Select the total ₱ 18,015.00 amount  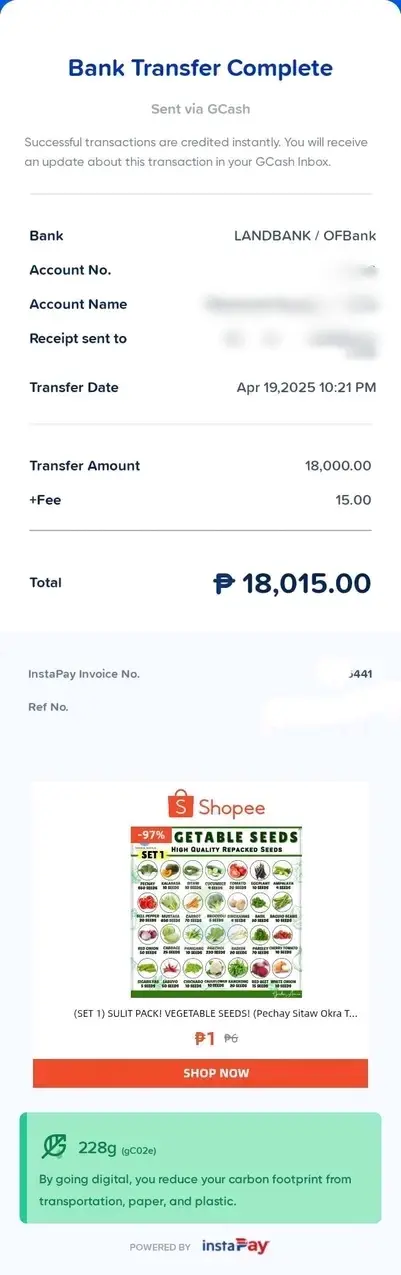pos(292,583)
